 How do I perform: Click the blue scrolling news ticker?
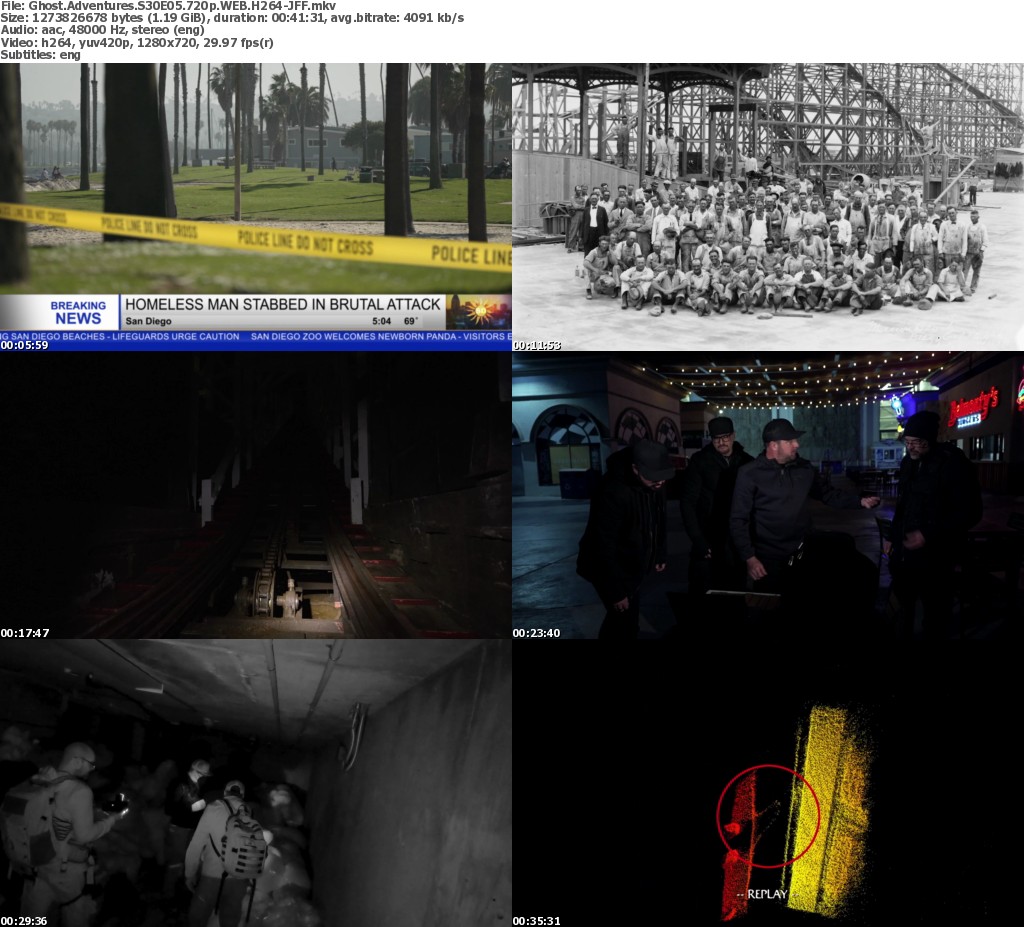point(255,337)
